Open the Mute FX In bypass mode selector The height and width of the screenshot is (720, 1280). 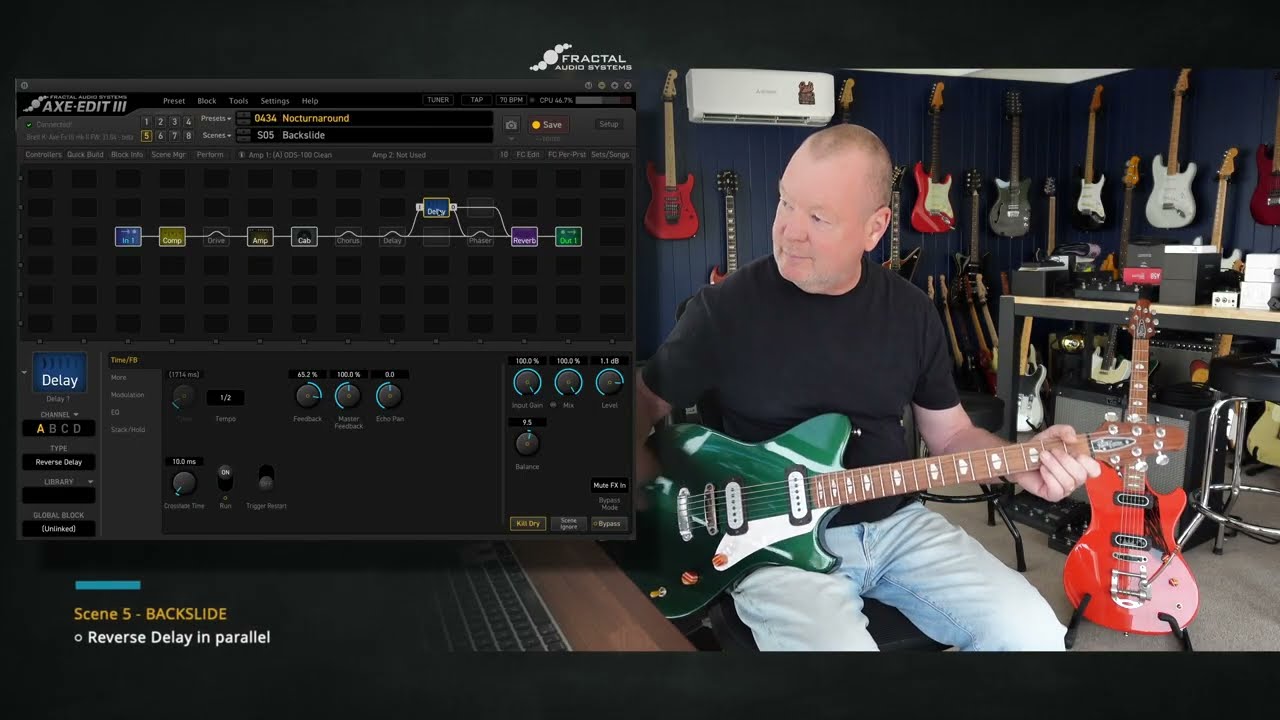coord(609,485)
